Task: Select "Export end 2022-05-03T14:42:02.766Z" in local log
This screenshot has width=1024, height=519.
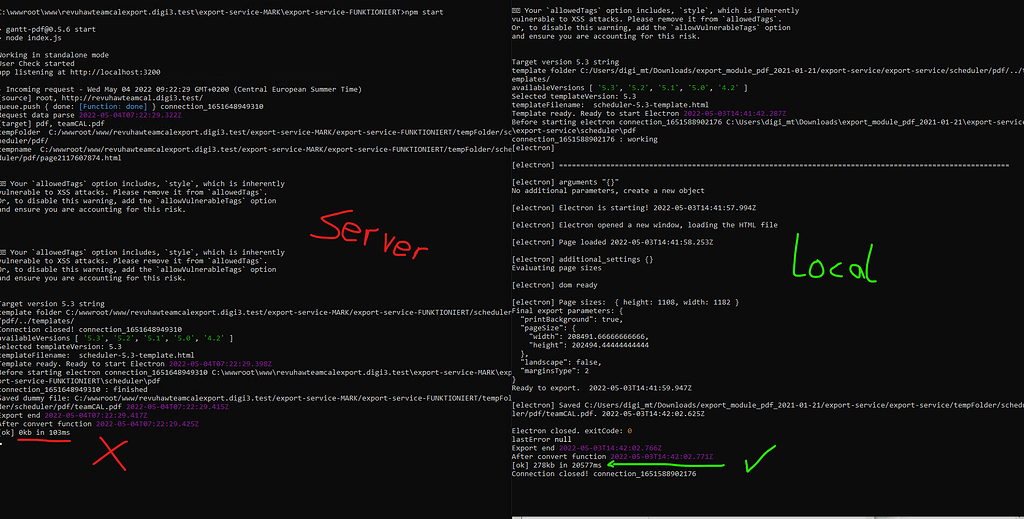Action: (x=586, y=448)
